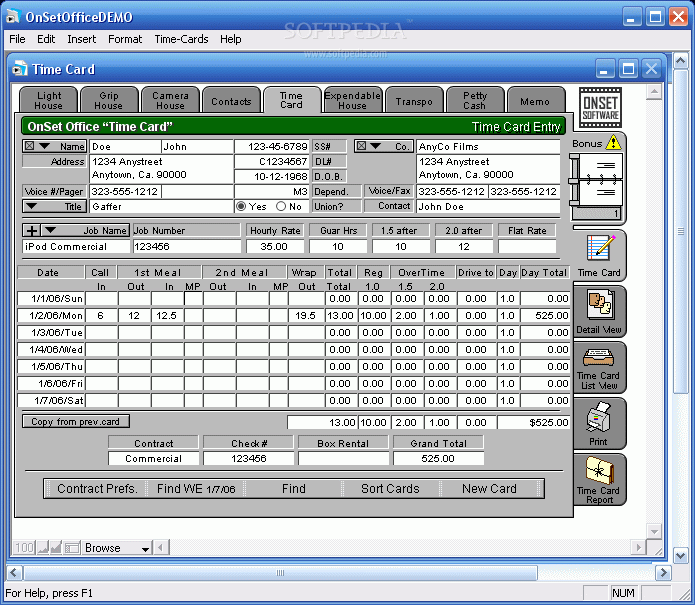This screenshot has height=605, width=695.
Task: Open the Job Name dropdown arrow
Action: (50, 230)
